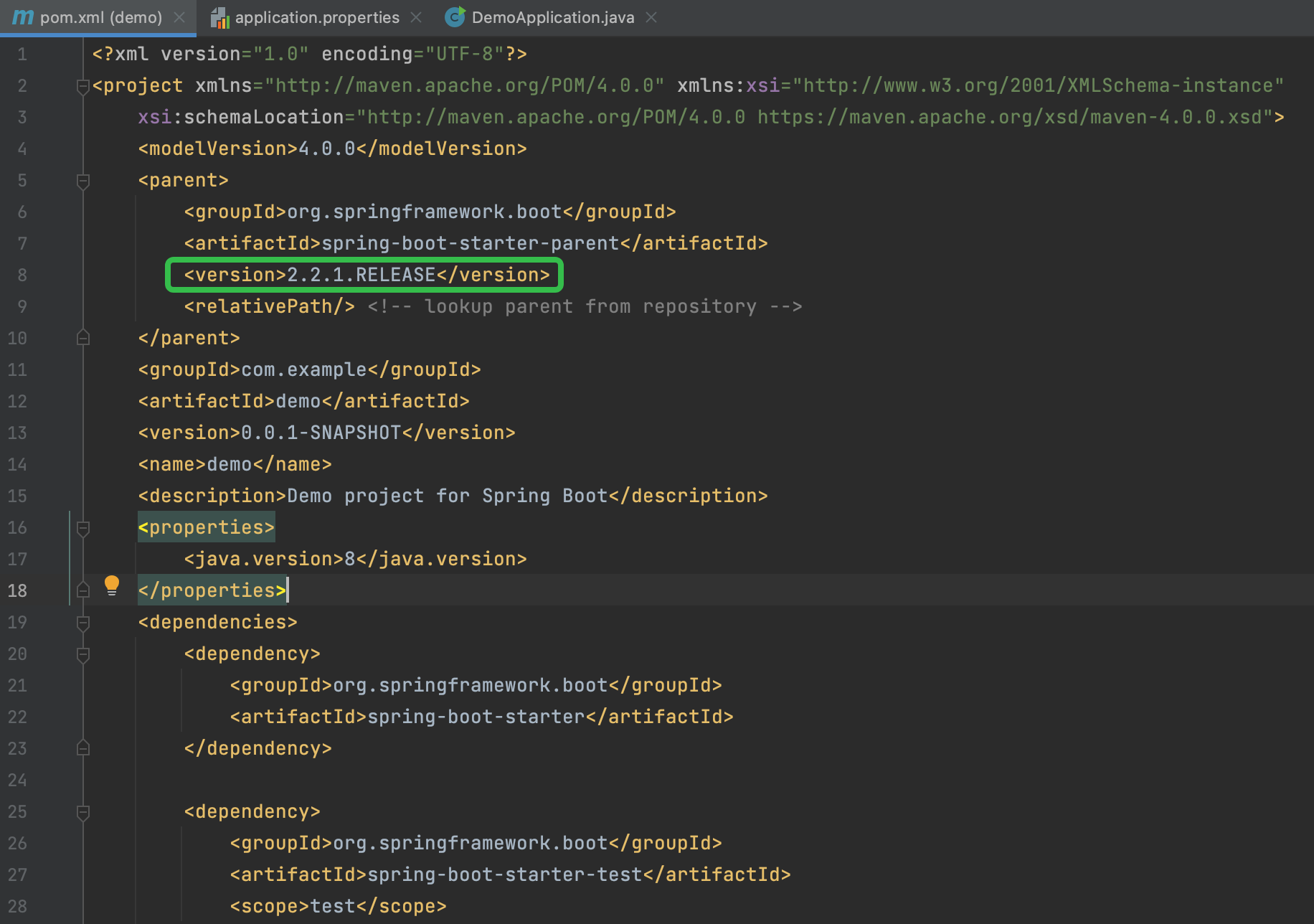Click the Spring Boot icon on DemoApplication.java tab
1314x924 pixels.
(455, 17)
